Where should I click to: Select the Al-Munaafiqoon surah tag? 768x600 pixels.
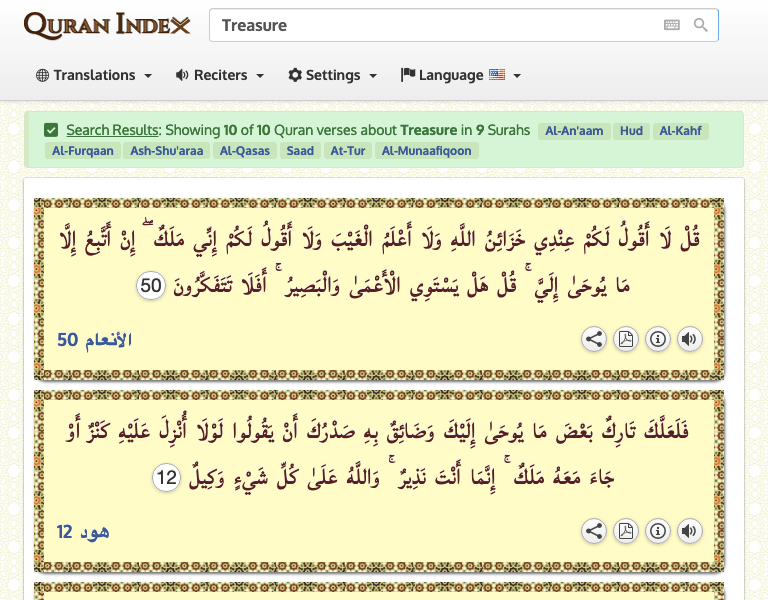coord(427,151)
